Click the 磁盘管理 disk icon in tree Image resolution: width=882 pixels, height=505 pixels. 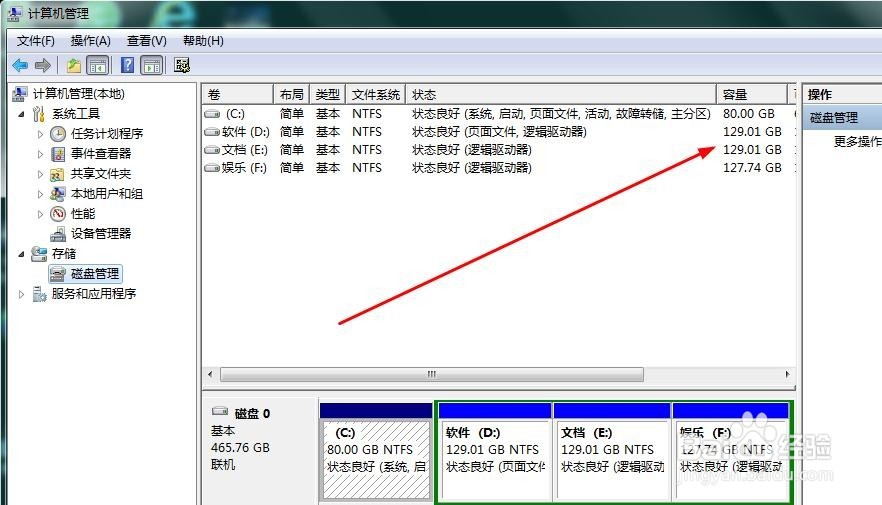click(58, 274)
